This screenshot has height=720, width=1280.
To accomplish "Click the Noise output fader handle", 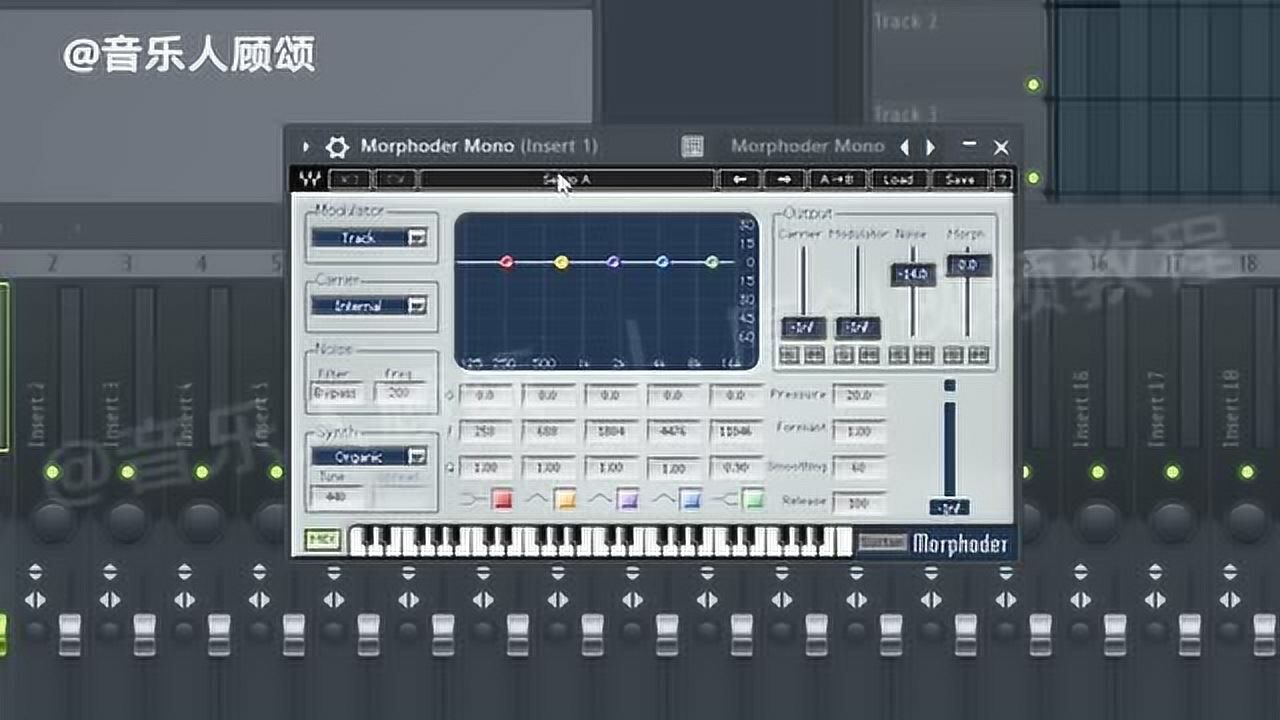I will point(912,274).
